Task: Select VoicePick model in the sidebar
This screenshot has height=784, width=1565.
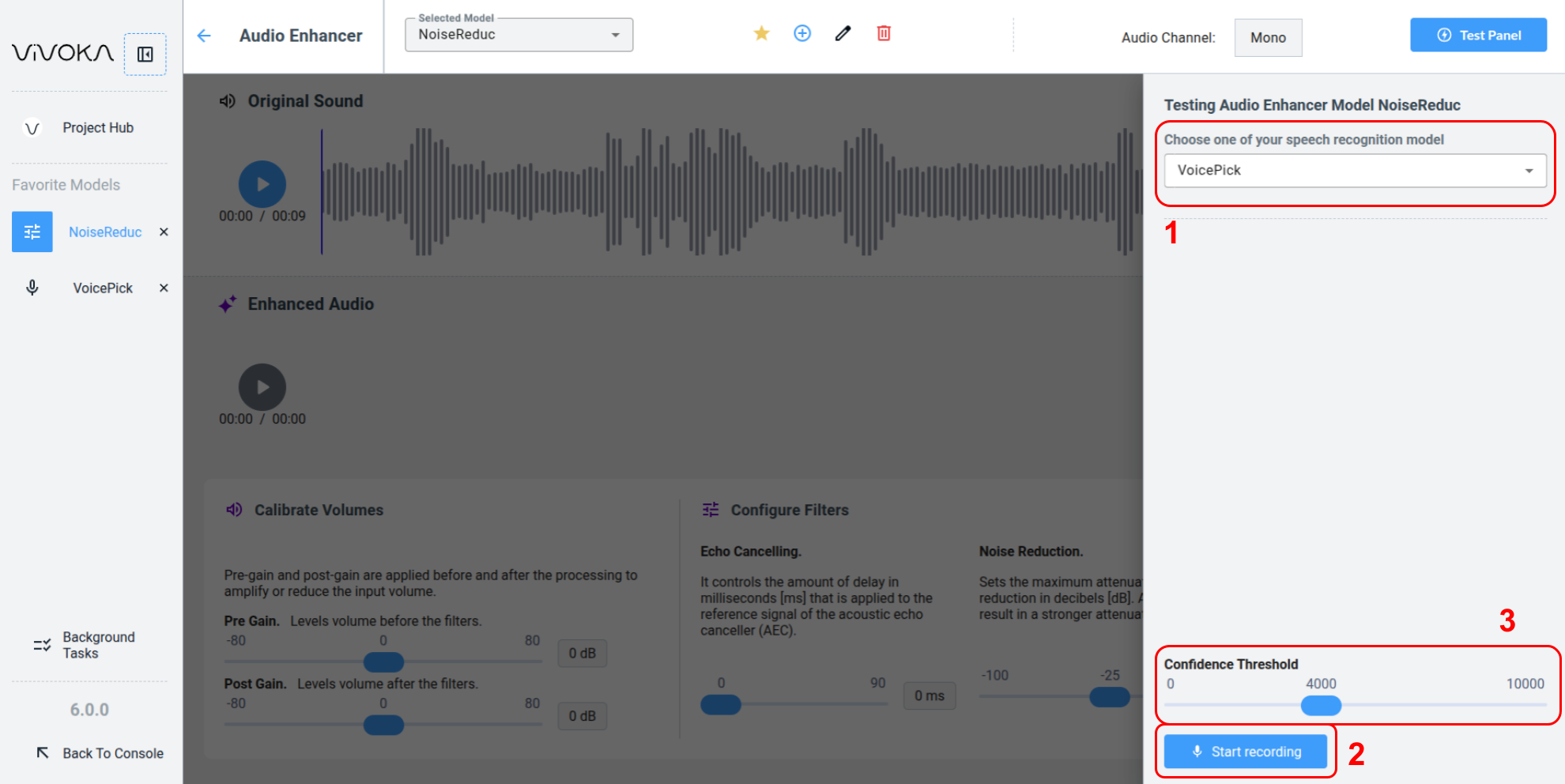Action: coord(103,288)
